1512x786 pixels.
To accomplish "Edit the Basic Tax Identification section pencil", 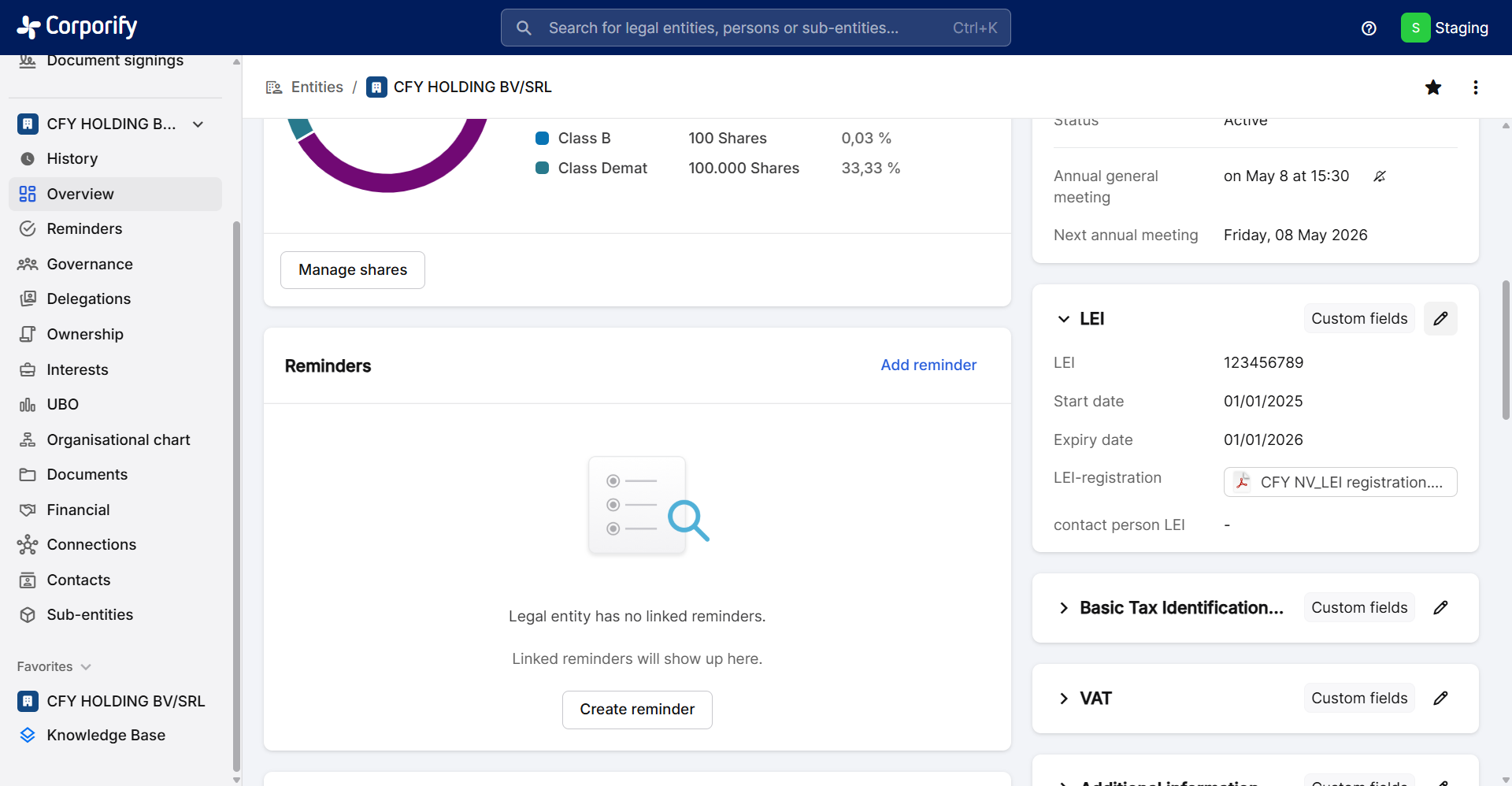I will coord(1440,607).
